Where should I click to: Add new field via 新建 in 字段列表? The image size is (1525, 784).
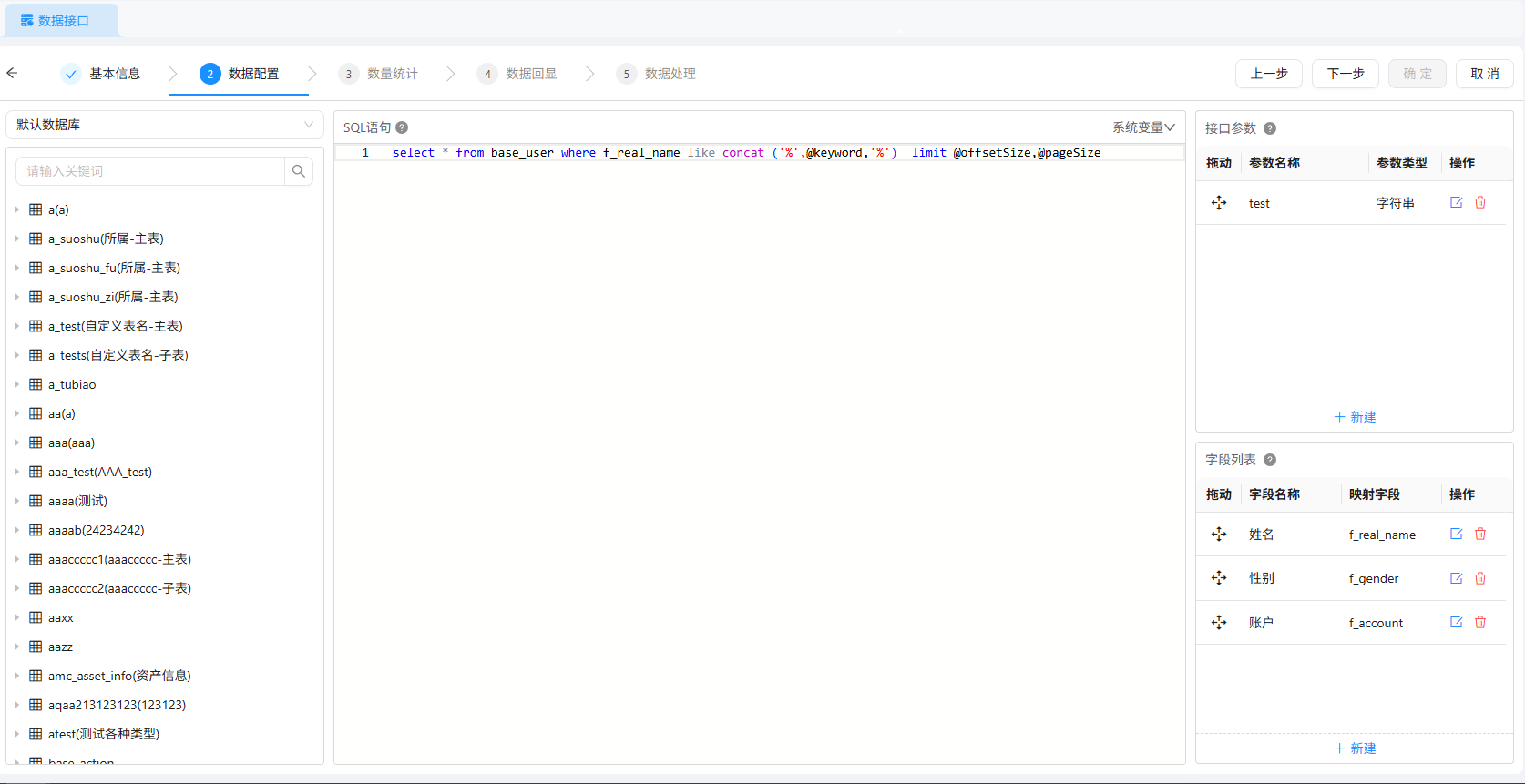point(1355,748)
